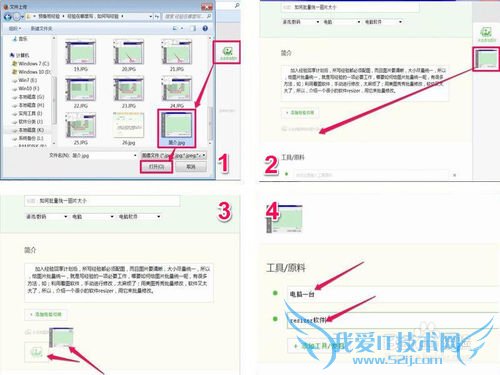
Task: Open the view options icon in dialog toolbar
Action: 175,28
